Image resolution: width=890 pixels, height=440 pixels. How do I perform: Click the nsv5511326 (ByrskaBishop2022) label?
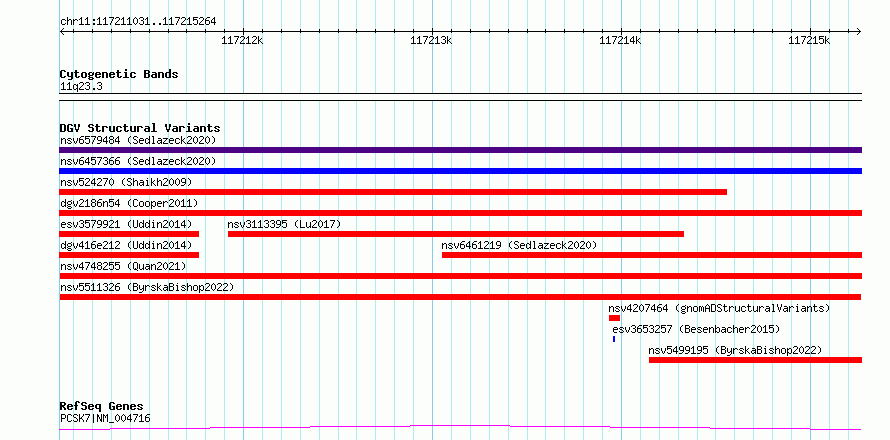[x=147, y=287]
